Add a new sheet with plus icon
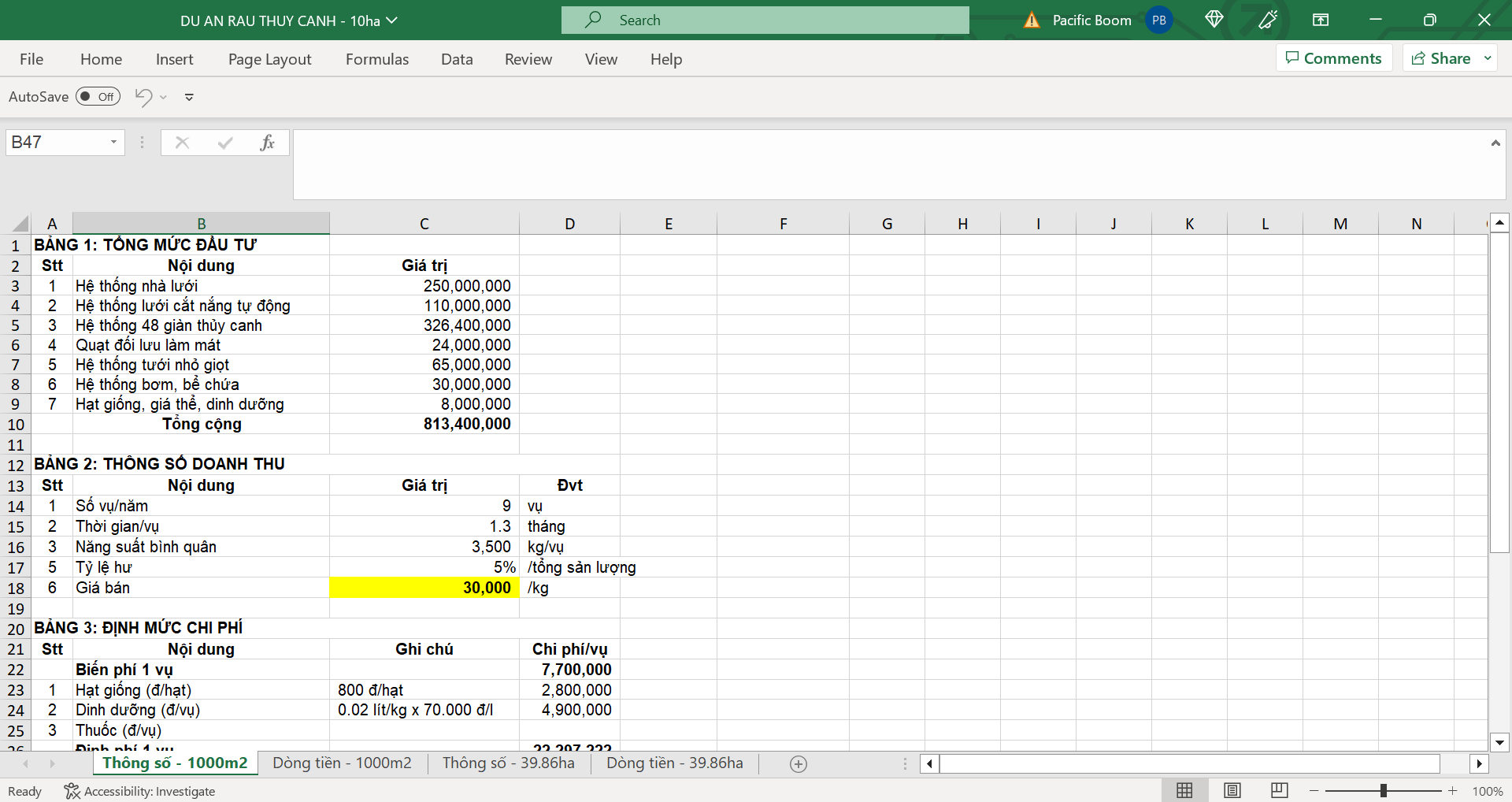The height and width of the screenshot is (802, 1512). 798,764
